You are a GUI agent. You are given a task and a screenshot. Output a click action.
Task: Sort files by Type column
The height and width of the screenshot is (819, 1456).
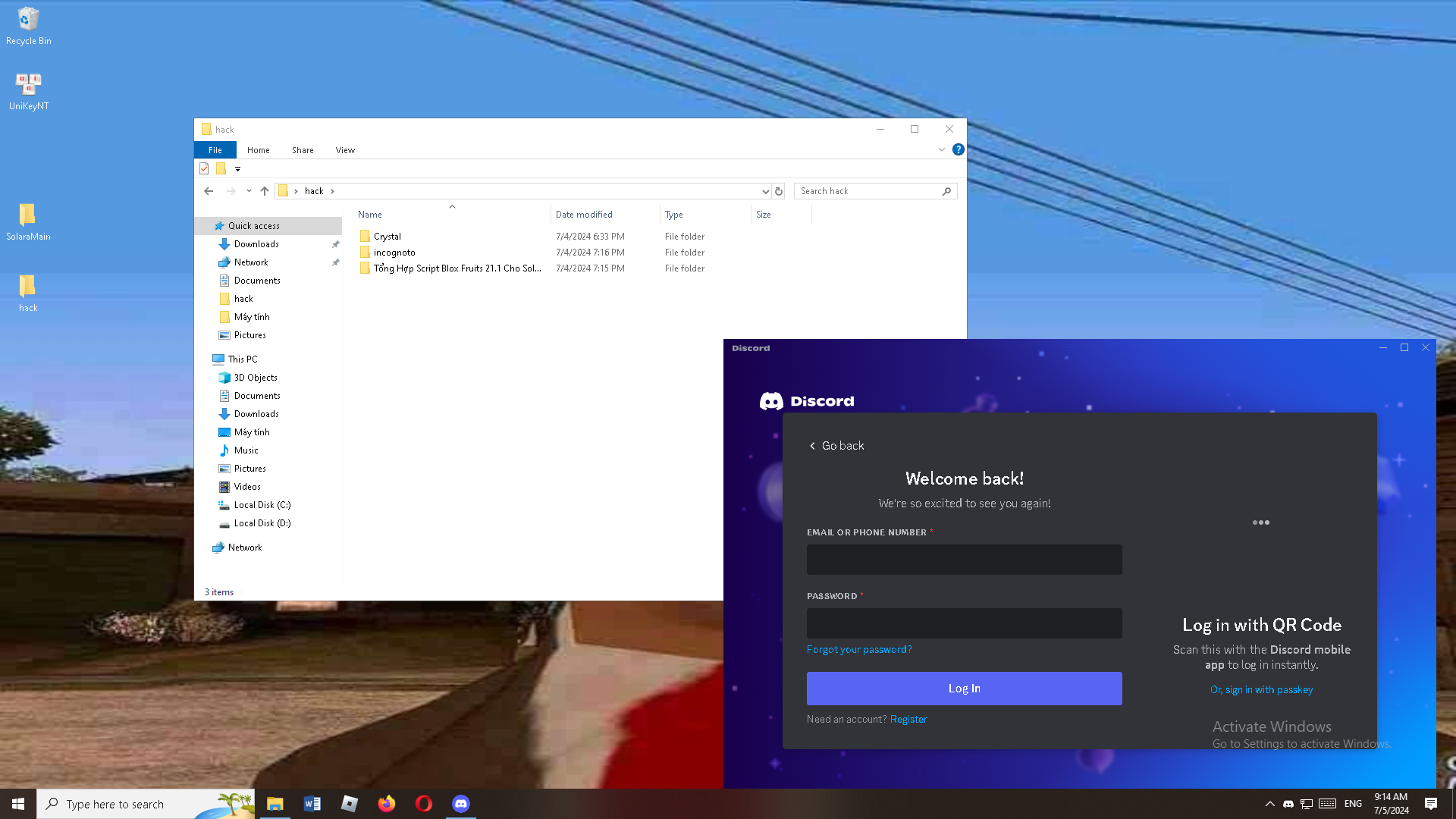(x=705, y=215)
